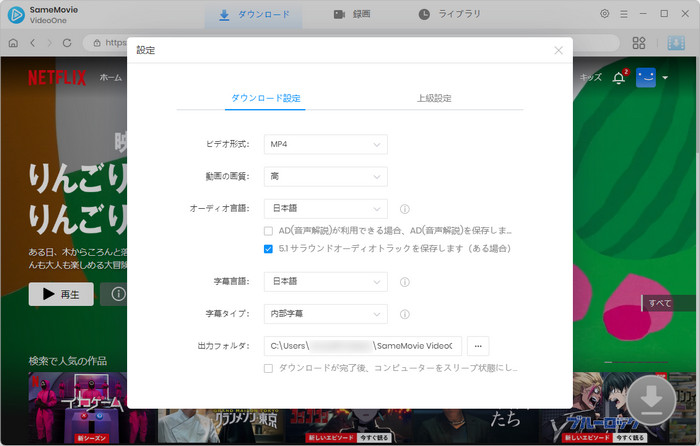Enable sleep after download completes checkbox

(x=269, y=368)
